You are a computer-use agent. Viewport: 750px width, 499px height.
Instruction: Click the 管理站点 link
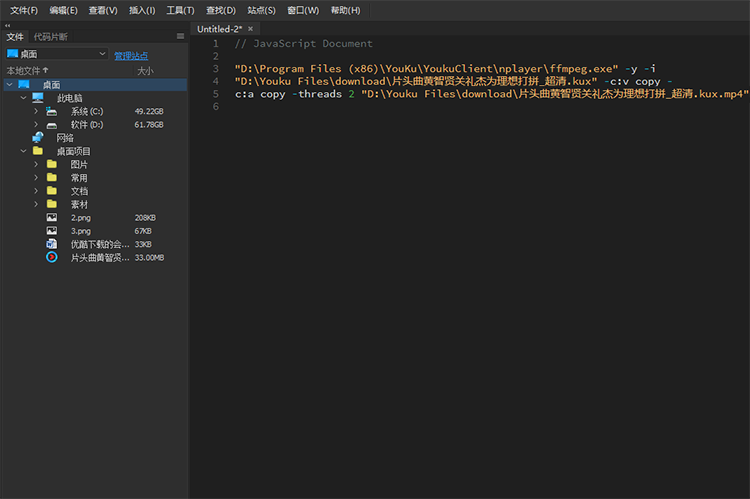pyautogui.click(x=131, y=56)
